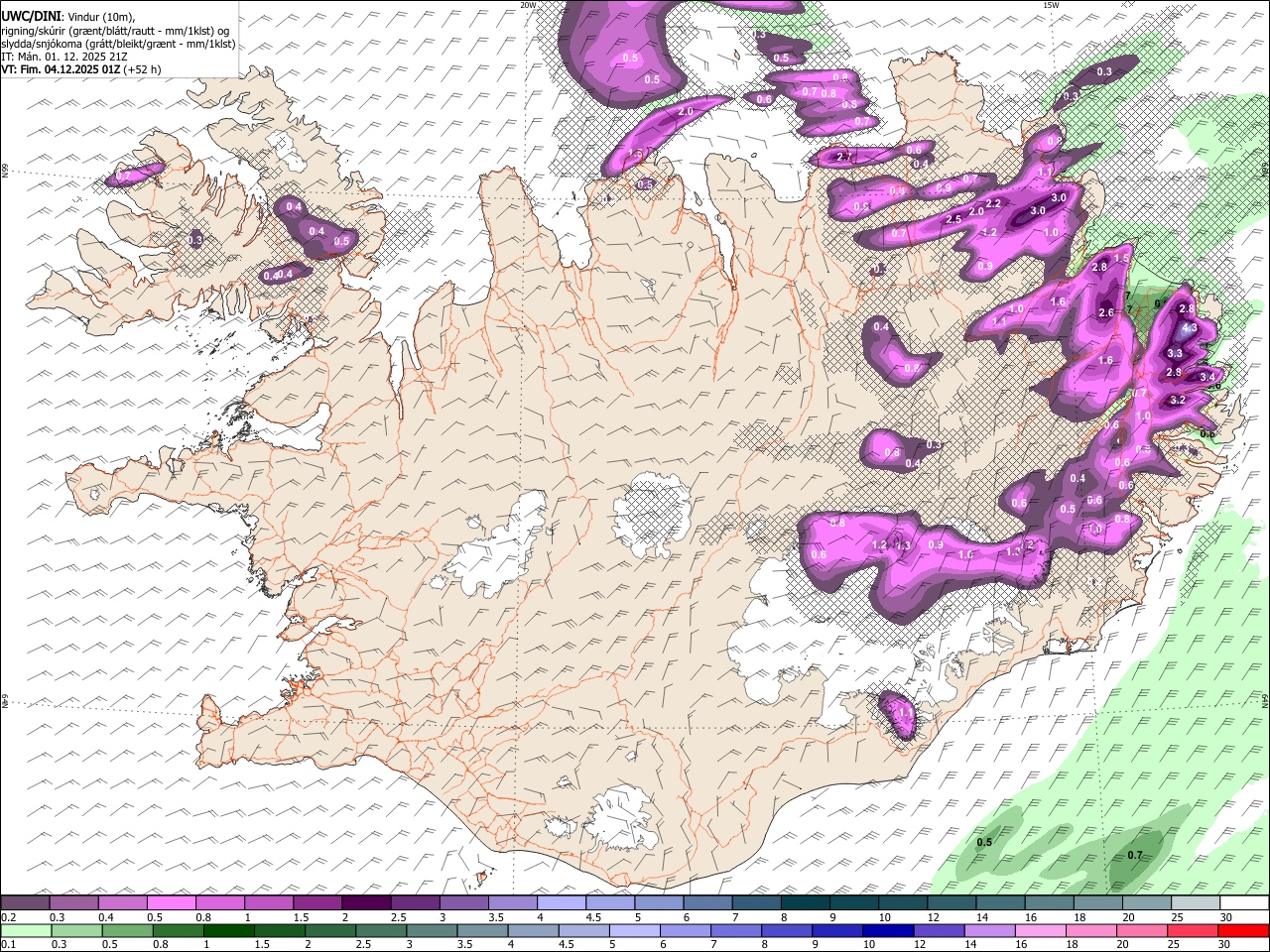Select the red-pink 25 rain-scale swatch
1270x952 pixels.
(x=1192, y=931)
